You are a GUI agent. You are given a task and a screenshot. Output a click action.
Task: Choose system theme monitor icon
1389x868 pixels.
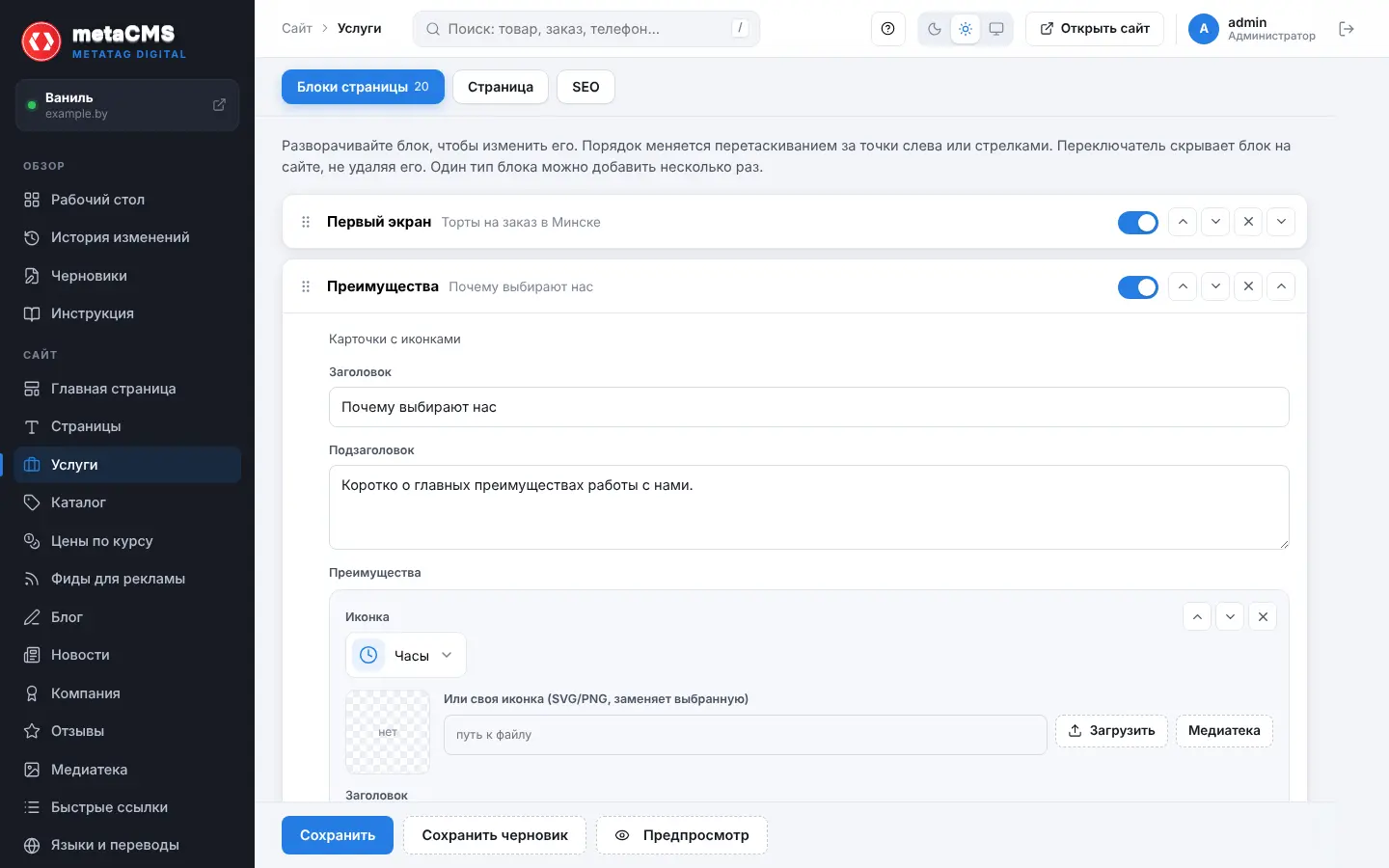pos(996,29)
